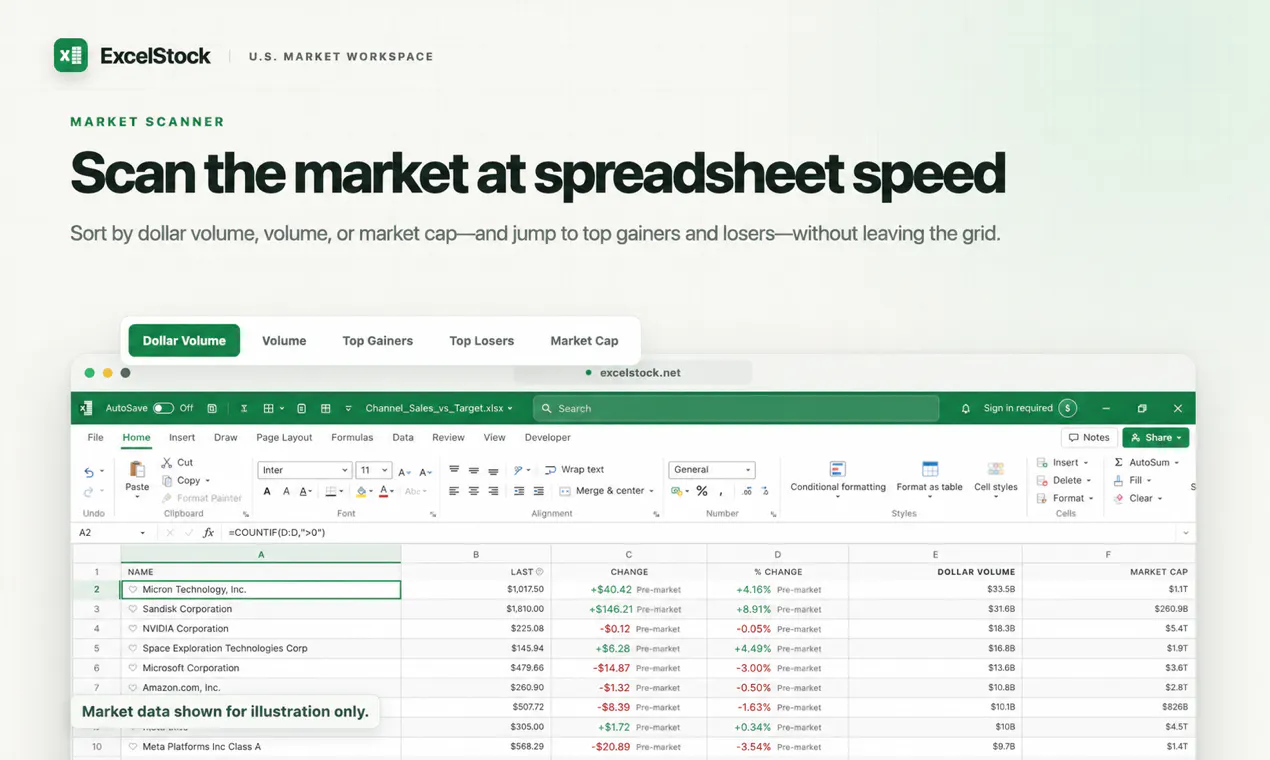
Task: Select the Market Cap tab
Action: 584,341
